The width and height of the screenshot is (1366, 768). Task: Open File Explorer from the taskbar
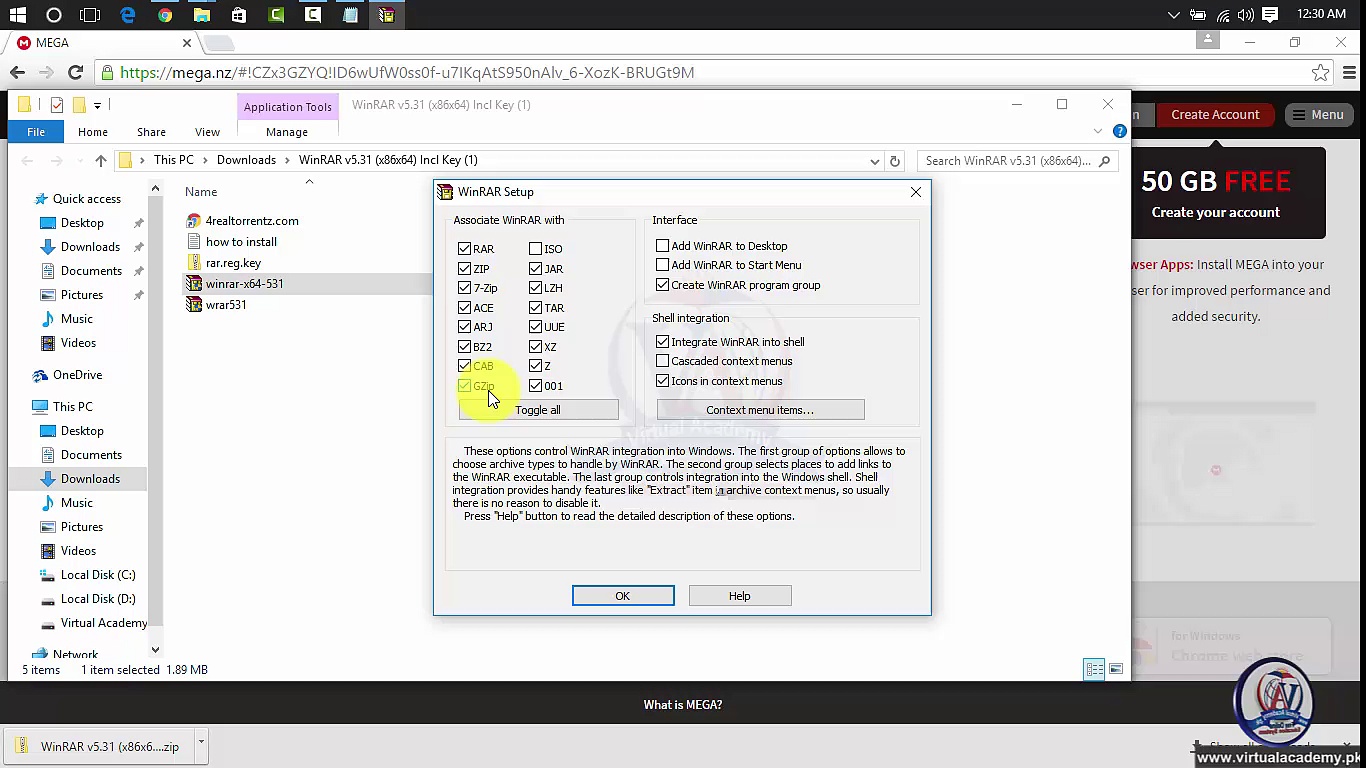202,15
